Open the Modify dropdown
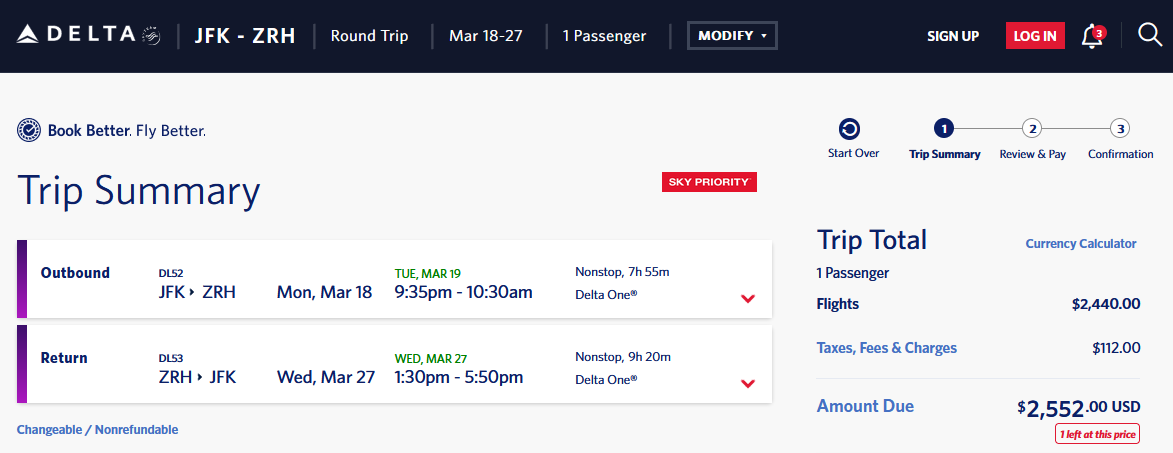The image size is (1173, 453). (x=732, y=36)
